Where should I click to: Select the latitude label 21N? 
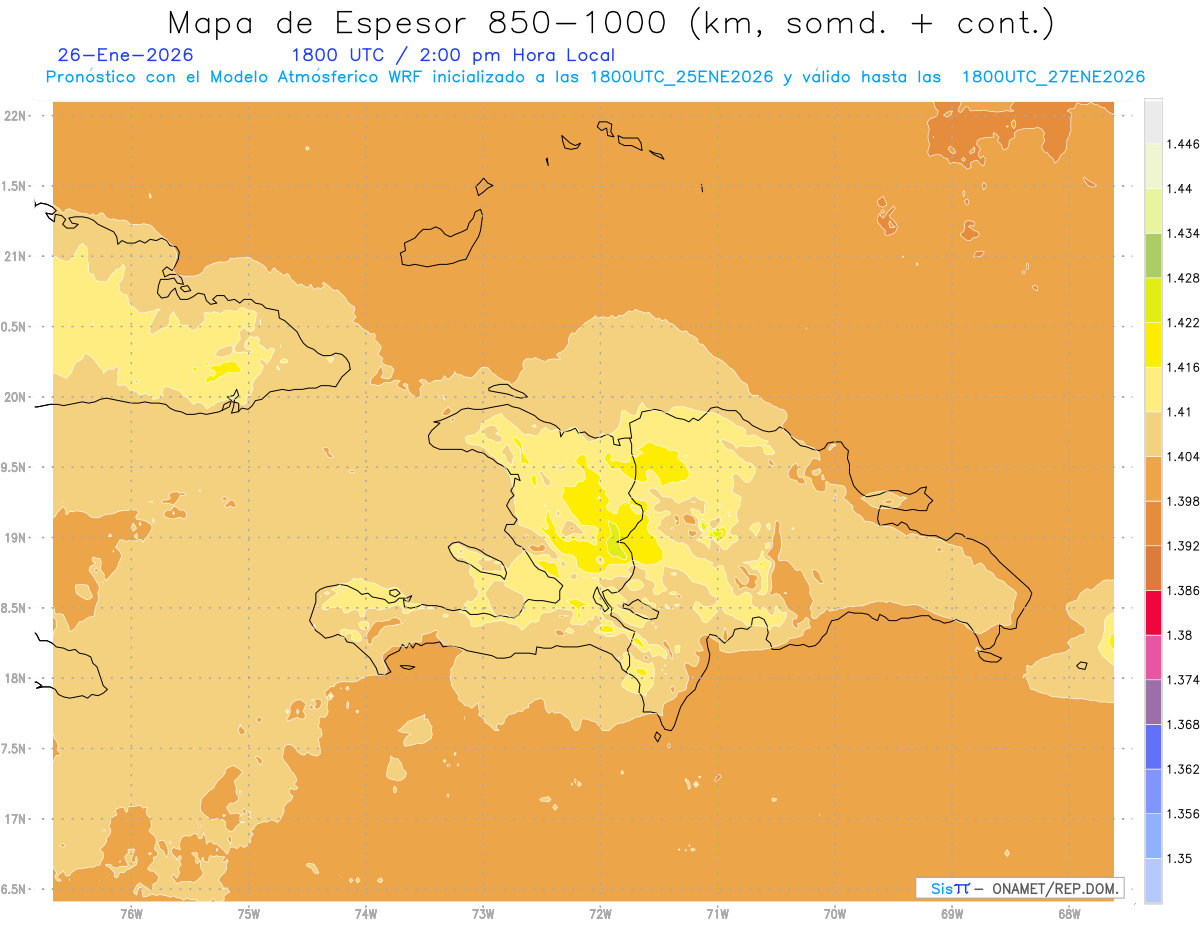[x=15, y=256]
